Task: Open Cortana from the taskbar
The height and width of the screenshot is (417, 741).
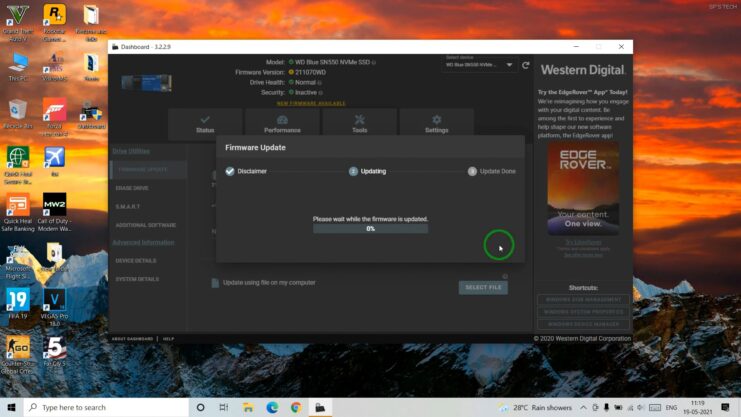Action: coord(200,408)
